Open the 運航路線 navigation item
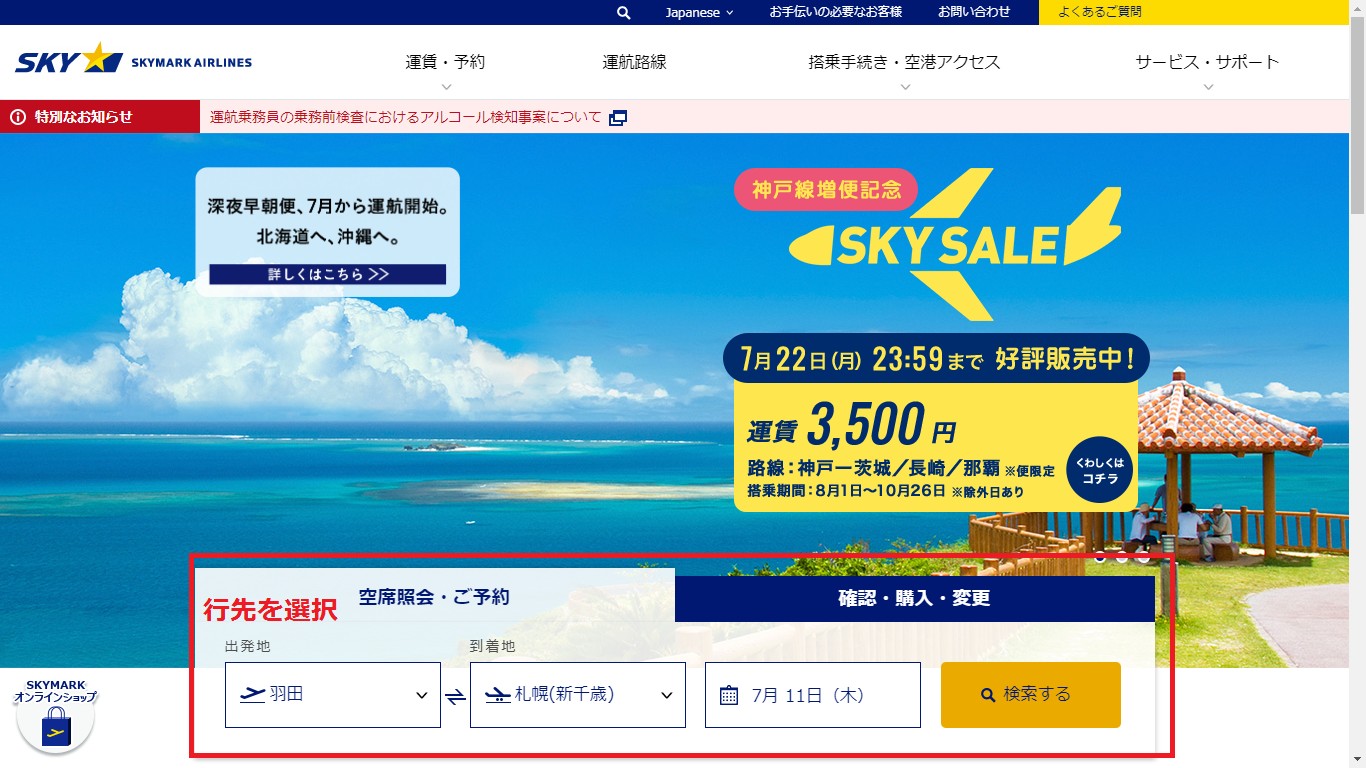Image resolution: width=1366 pixels, height=768 pixels. click(634, 62)
